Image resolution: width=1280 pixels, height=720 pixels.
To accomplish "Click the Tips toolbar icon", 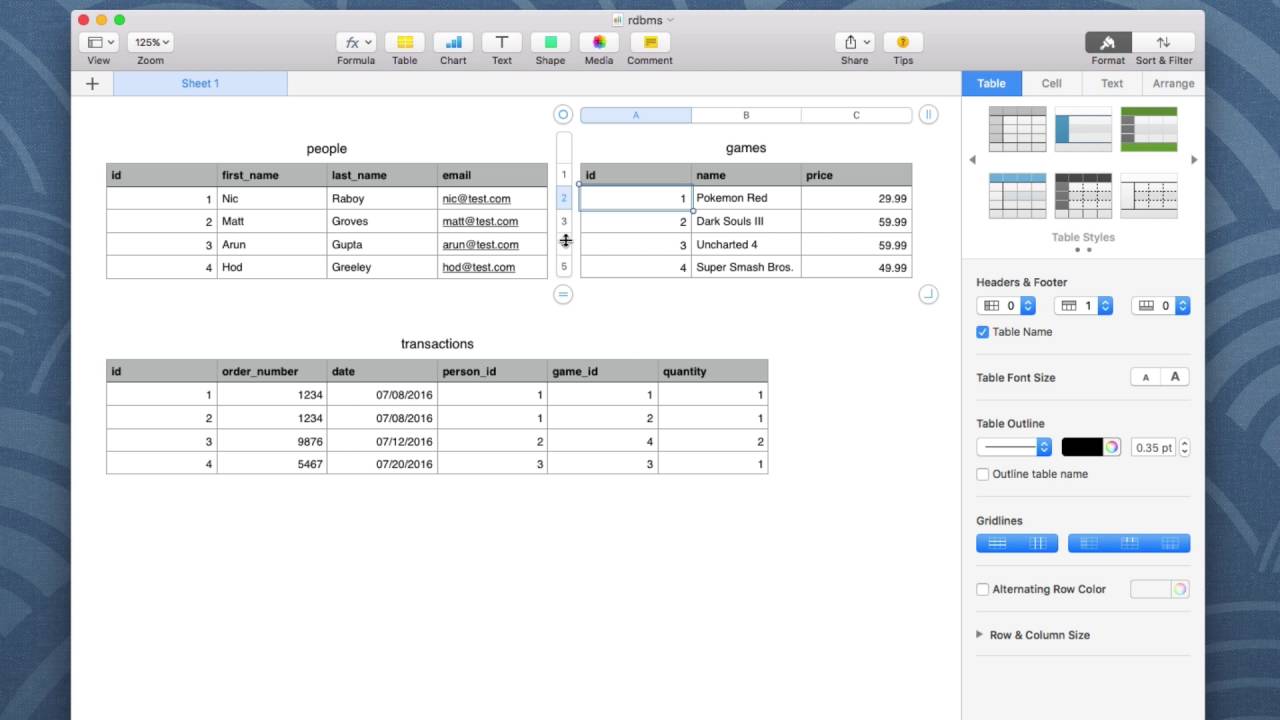I will tap(903, 42).
